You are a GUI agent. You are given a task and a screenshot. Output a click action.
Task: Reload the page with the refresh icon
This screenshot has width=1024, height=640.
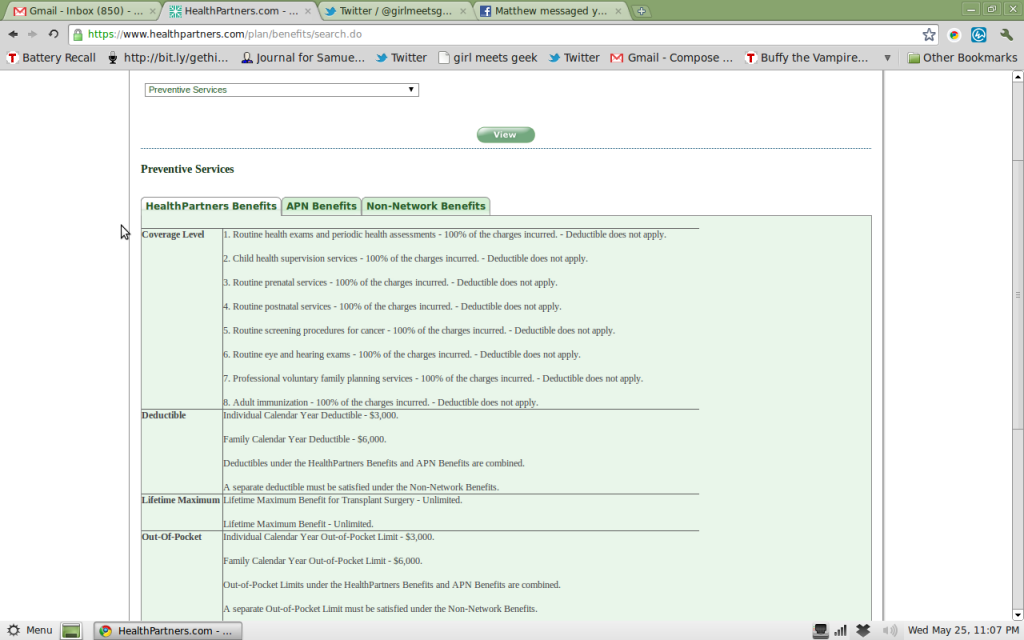(54, 34)
